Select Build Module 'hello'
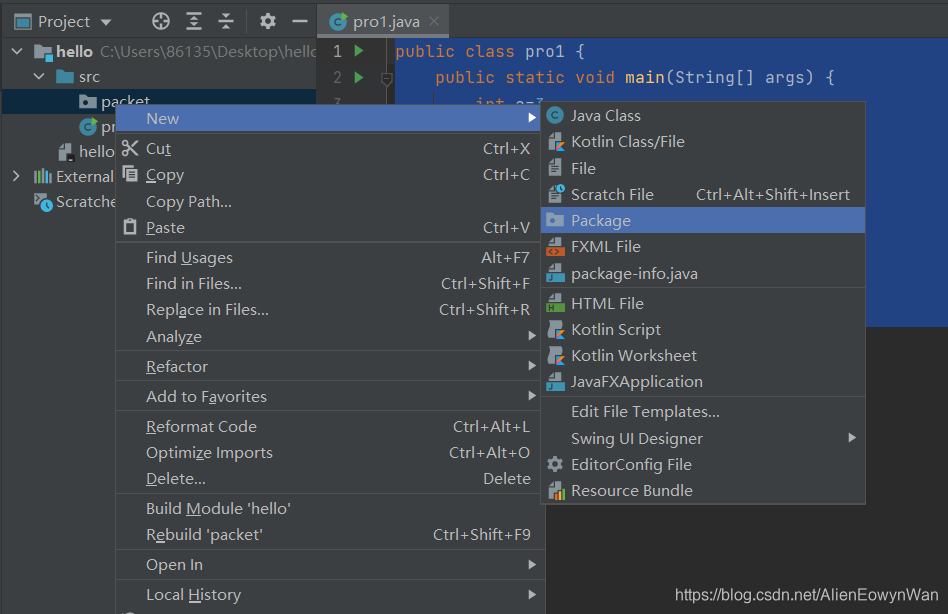Image resolution: width=948 pixels, height=614 pixels. (330, 508)
